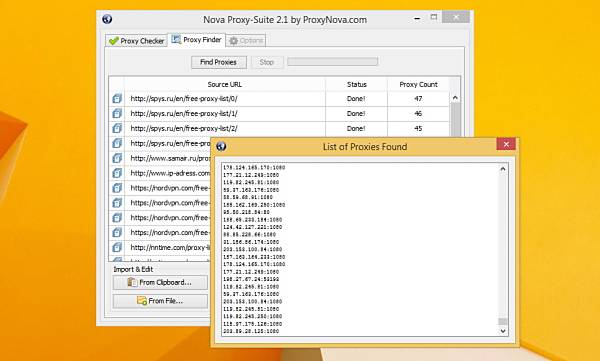Click proxy count value 45

[418, 128]
